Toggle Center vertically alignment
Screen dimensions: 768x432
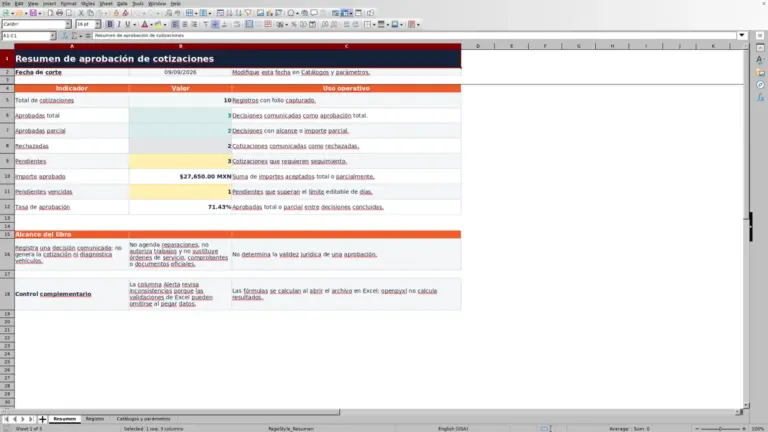point(215,24)
